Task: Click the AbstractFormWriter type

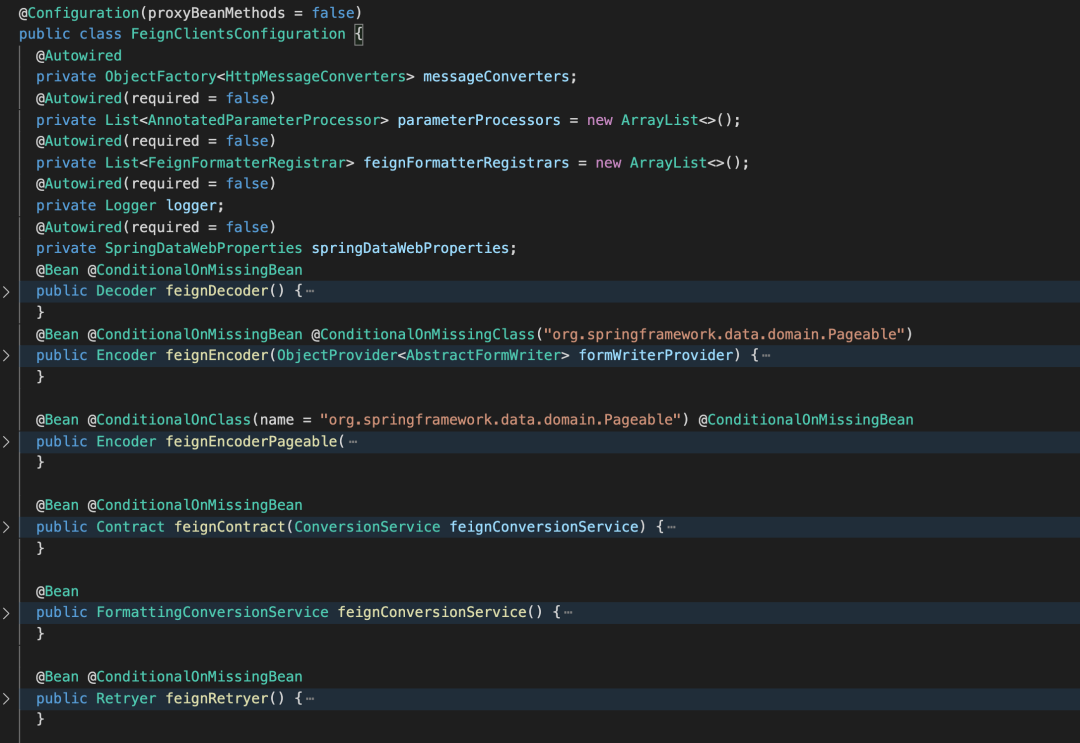Action: tap(484, 355)
